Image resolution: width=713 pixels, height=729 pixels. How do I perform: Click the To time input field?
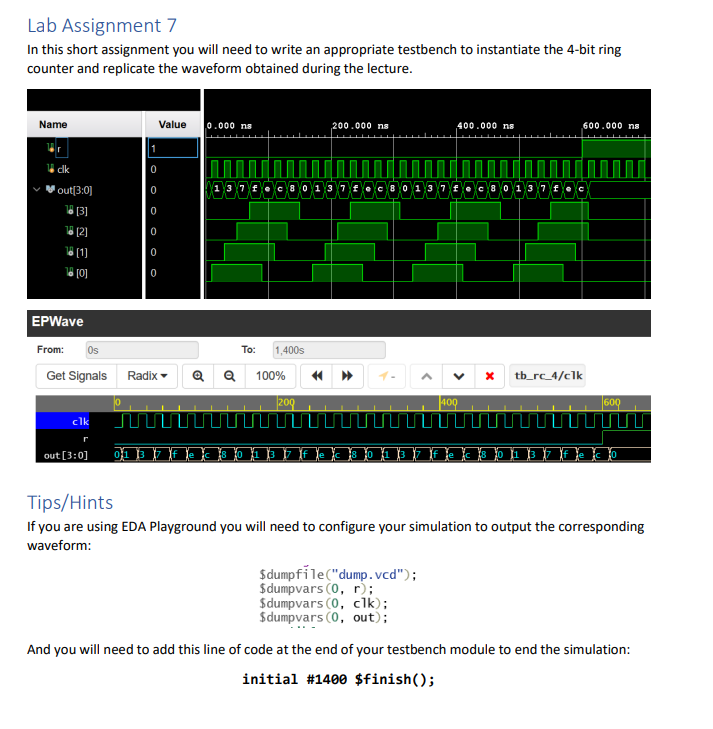pos(329,350)
